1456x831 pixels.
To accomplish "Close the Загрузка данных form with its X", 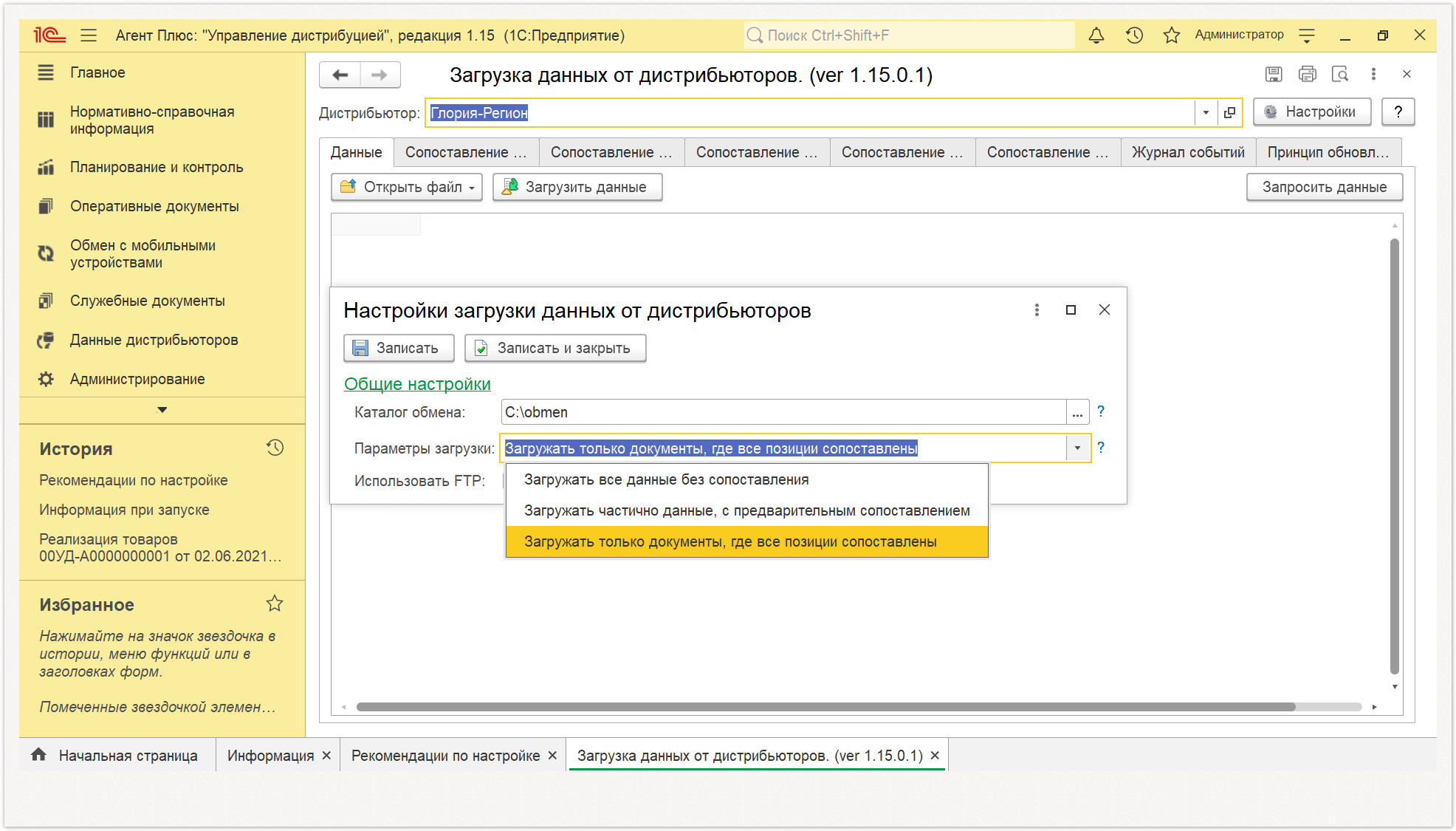I will 1407,74.
